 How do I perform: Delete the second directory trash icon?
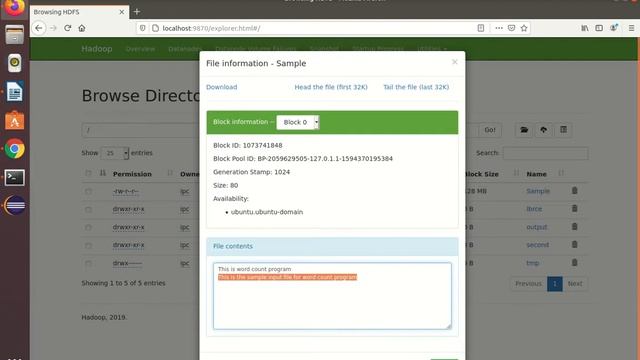pyautogui.click(x=575, y=244)
